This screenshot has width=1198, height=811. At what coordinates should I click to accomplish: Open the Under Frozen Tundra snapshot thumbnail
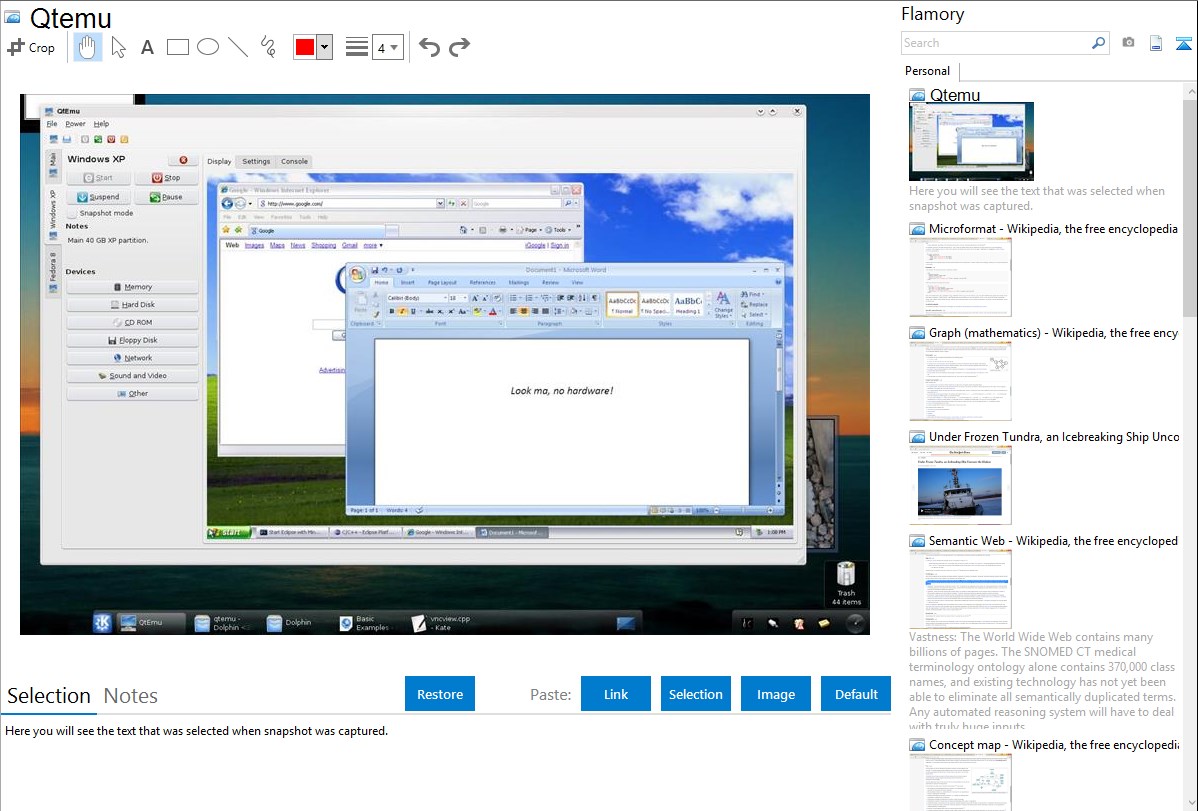pos(960,485)
